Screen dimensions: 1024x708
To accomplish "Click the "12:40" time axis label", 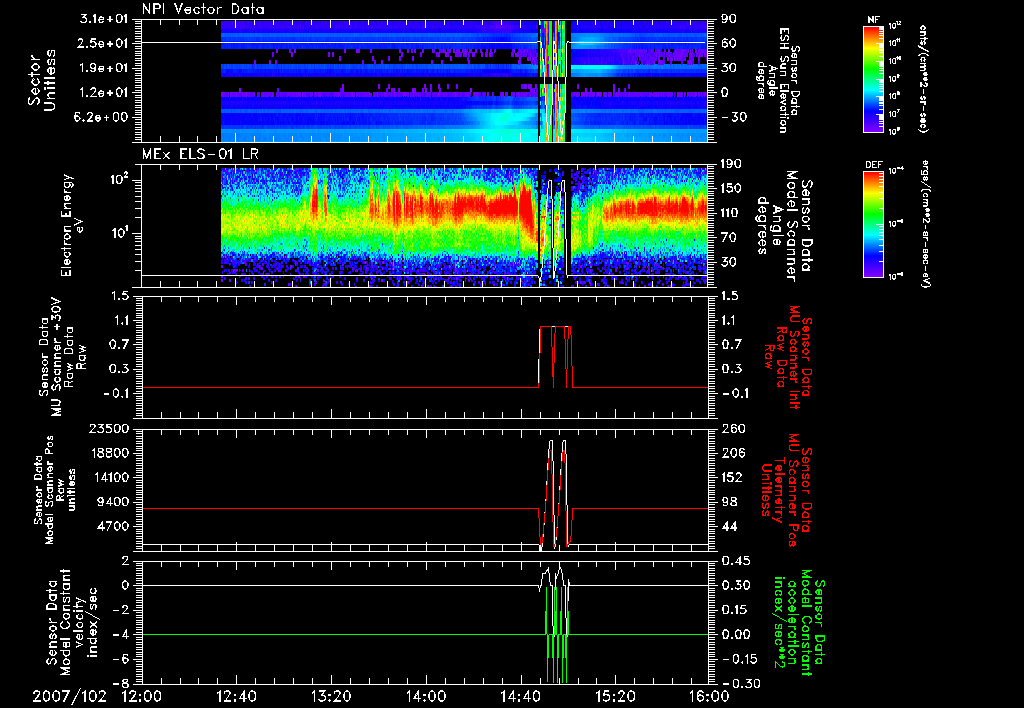I will (x=236, y=697).
